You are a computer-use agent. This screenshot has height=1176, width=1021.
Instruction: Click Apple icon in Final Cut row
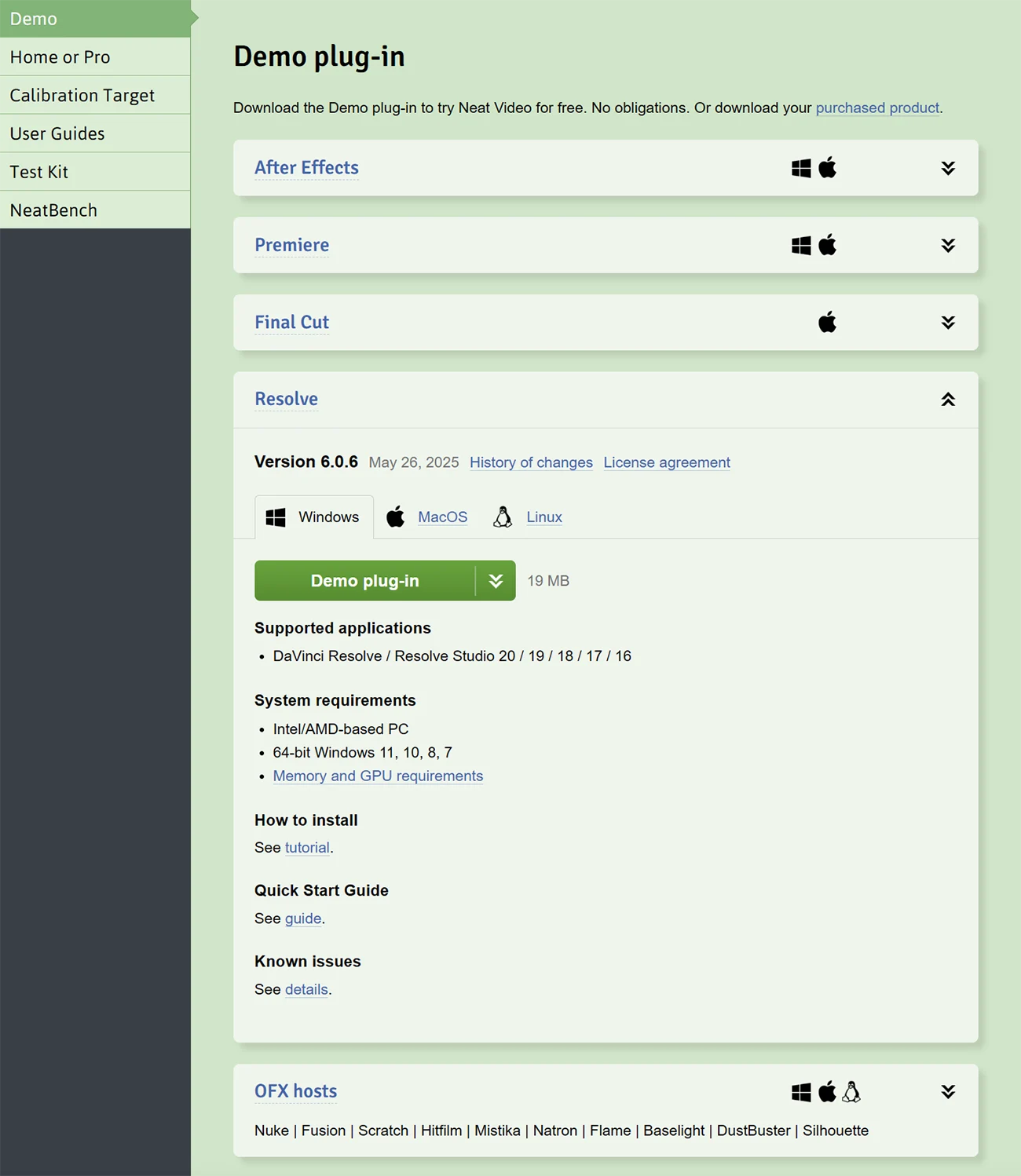coord(828,322)
